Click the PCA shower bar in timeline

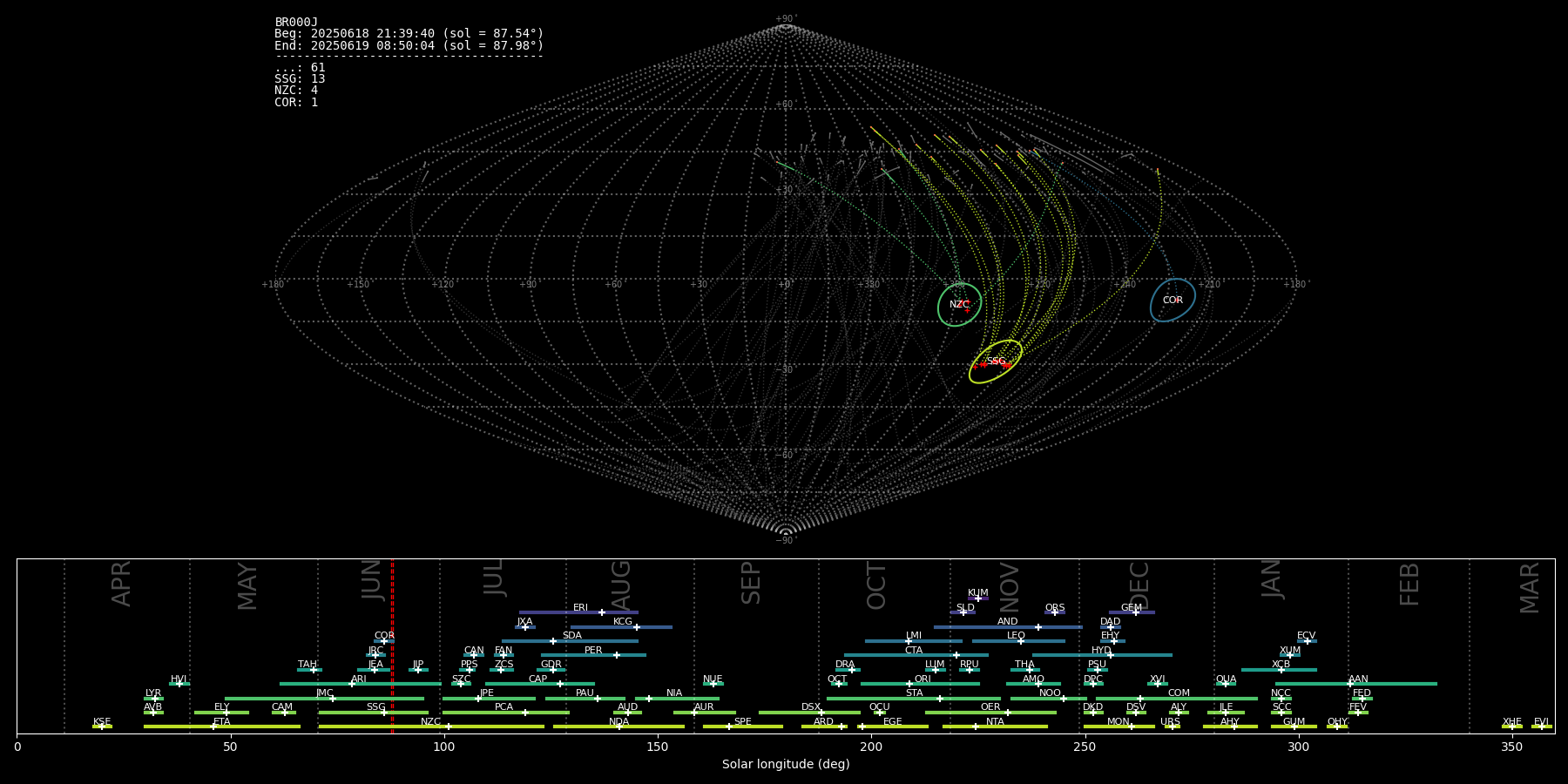pyautogui.click(x=505, y=713)
